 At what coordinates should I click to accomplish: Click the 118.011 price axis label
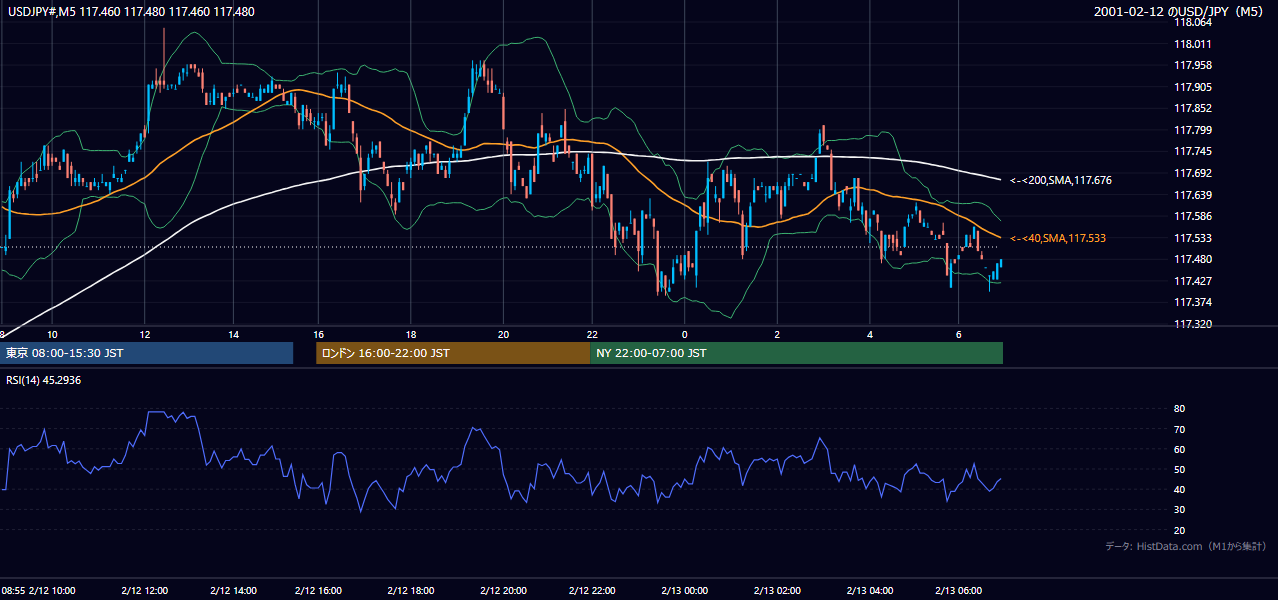pyautogui.click(x=1192, y=44)
